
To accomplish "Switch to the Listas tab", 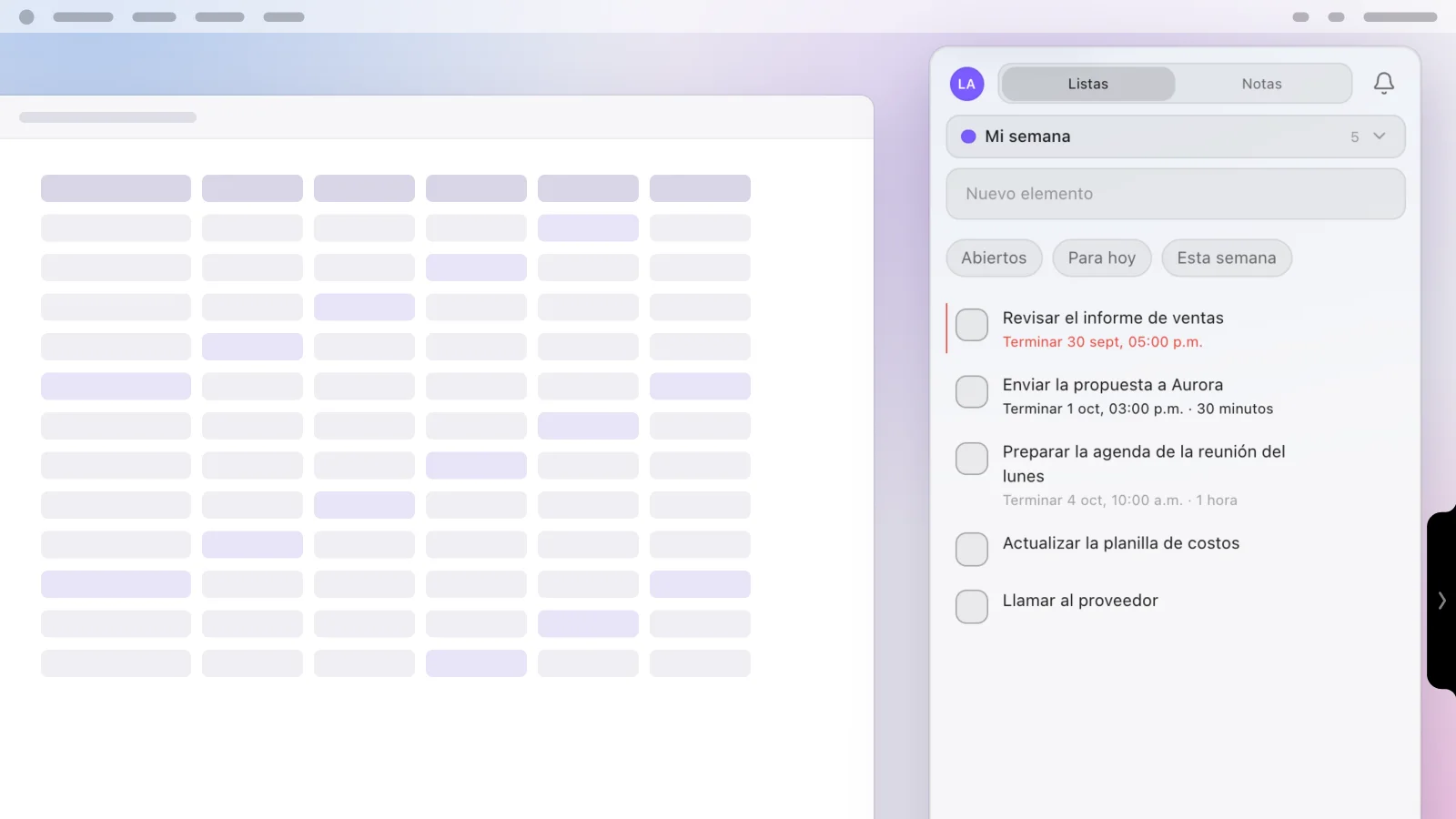I will (1088, 84).
